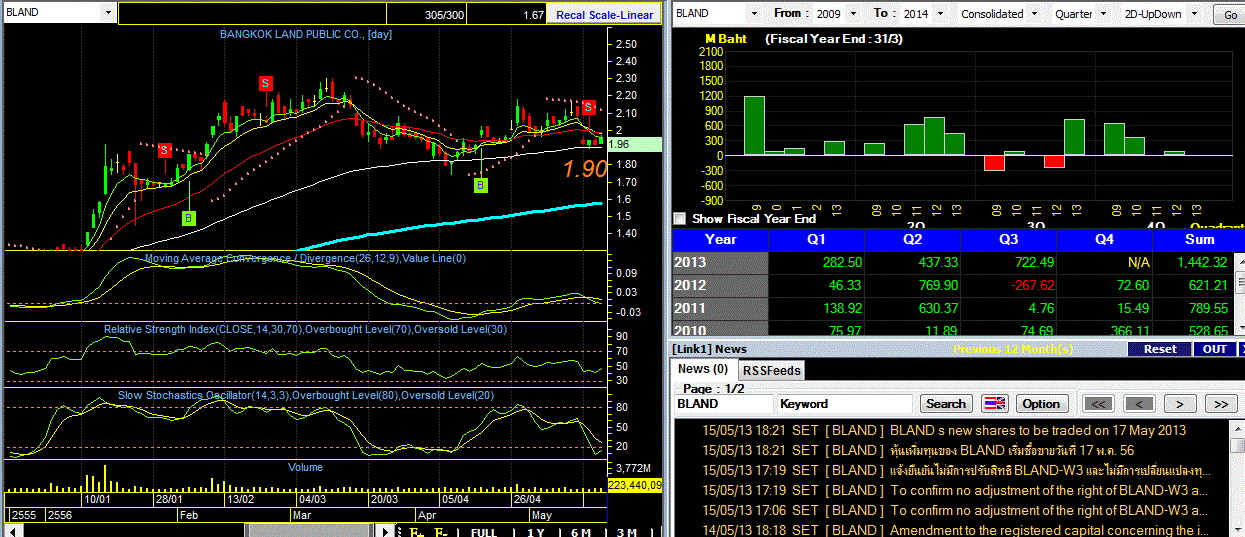Click the 2013 year row label
The height and width of the screenshot is (537, 1245).
click(x=720, y=262)
